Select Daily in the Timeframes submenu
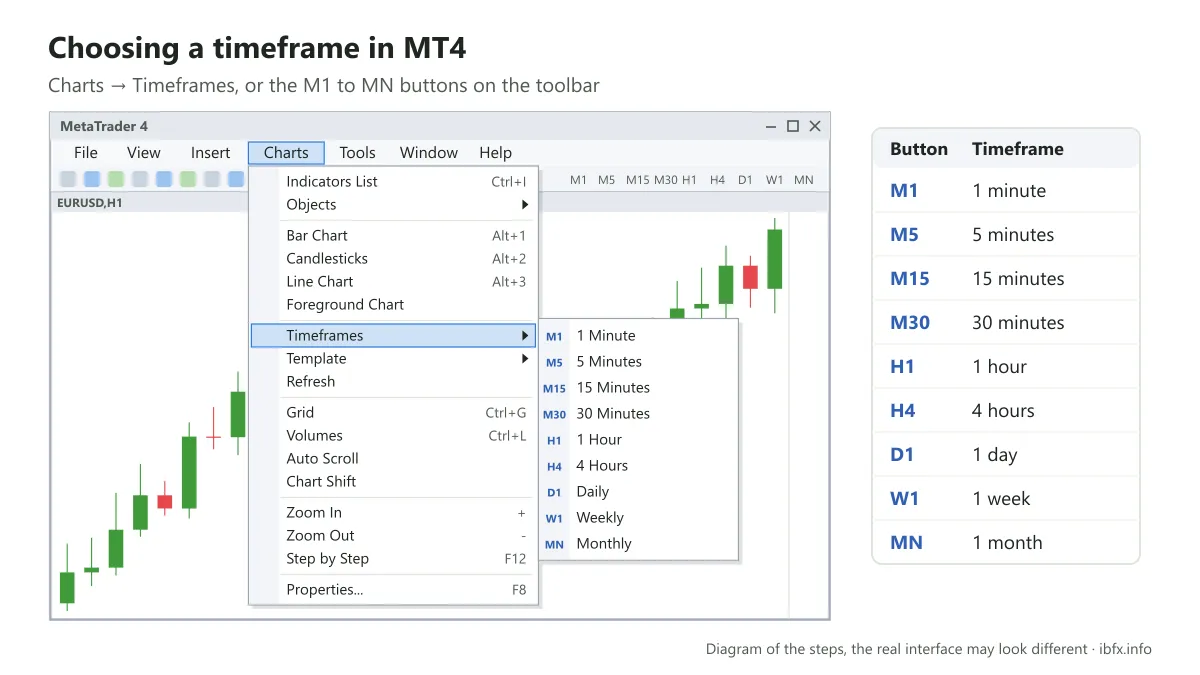This screenshot has height=675, width=1200. point(639,492)
